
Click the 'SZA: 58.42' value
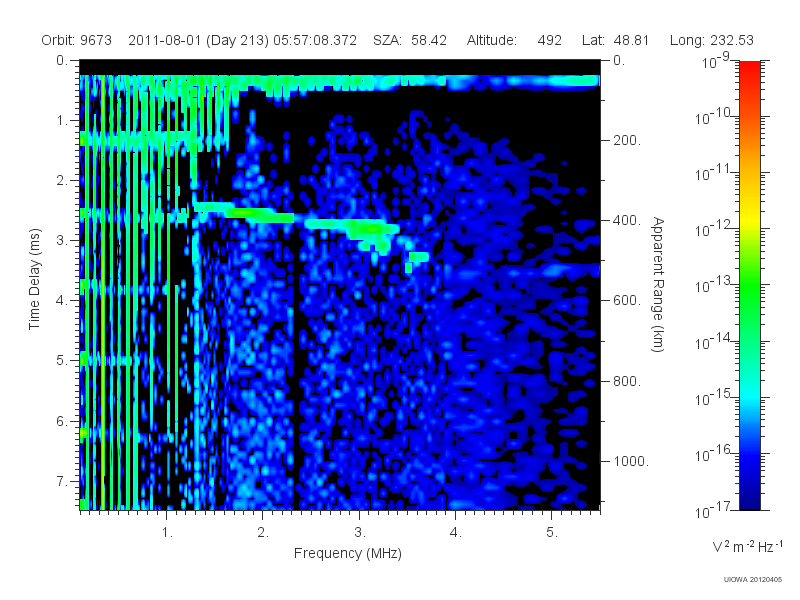click(410, 40)
